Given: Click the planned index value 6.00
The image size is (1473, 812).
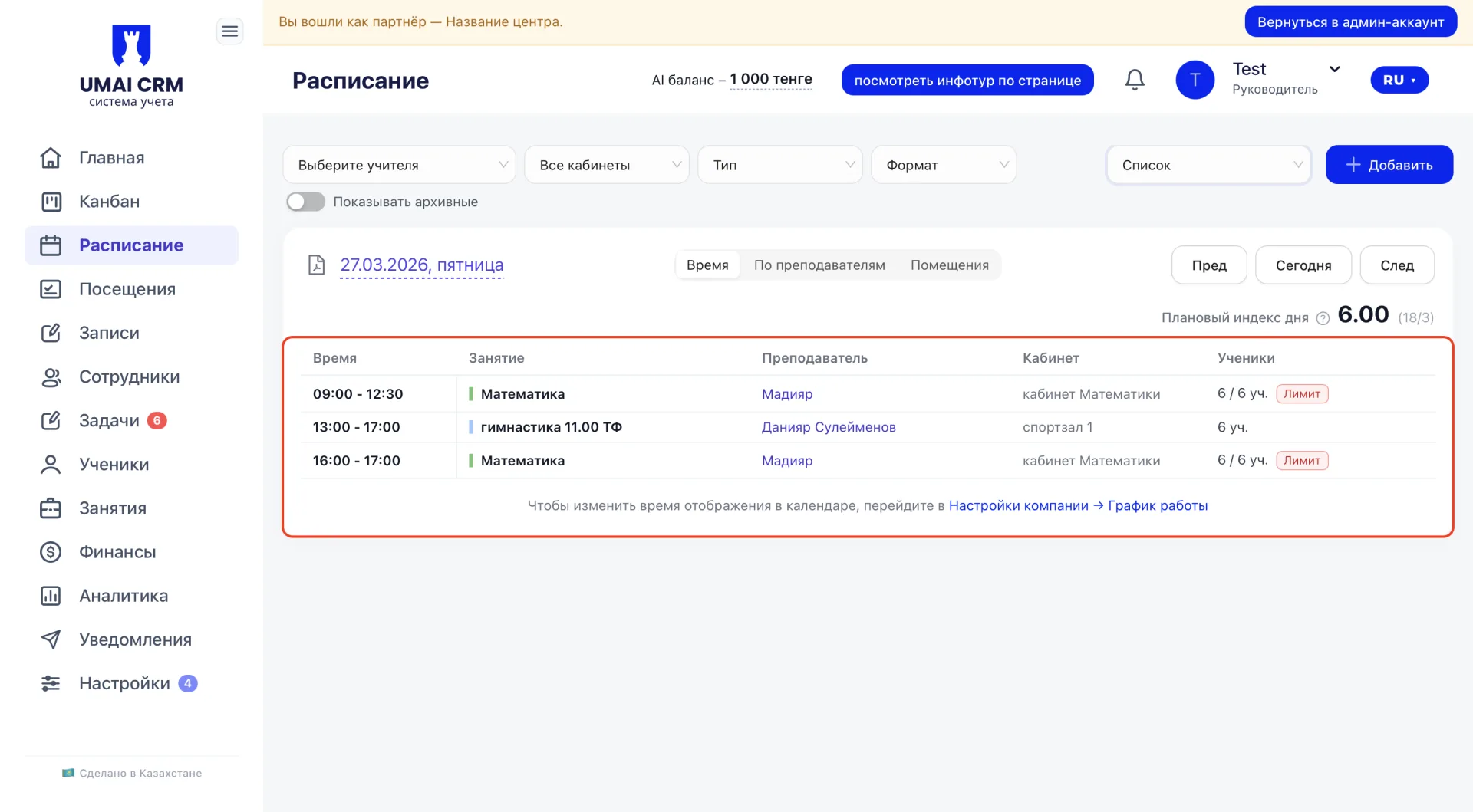Looking at the screenshot, I should pos(1363,314).
